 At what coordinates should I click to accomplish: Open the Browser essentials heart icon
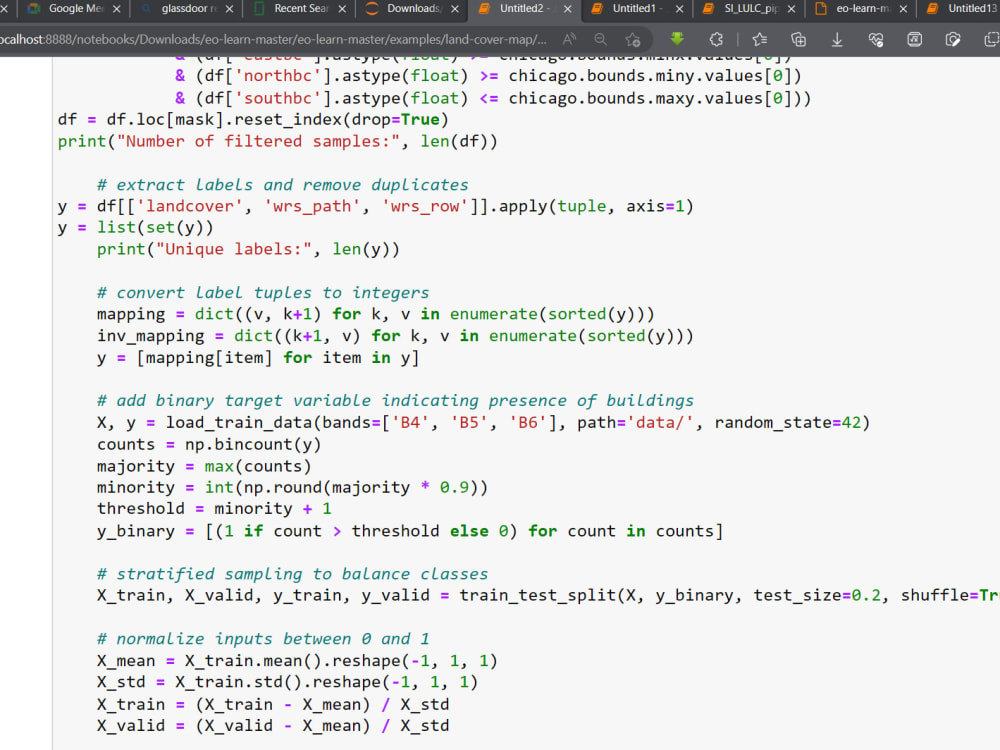(x=876, y=40)
